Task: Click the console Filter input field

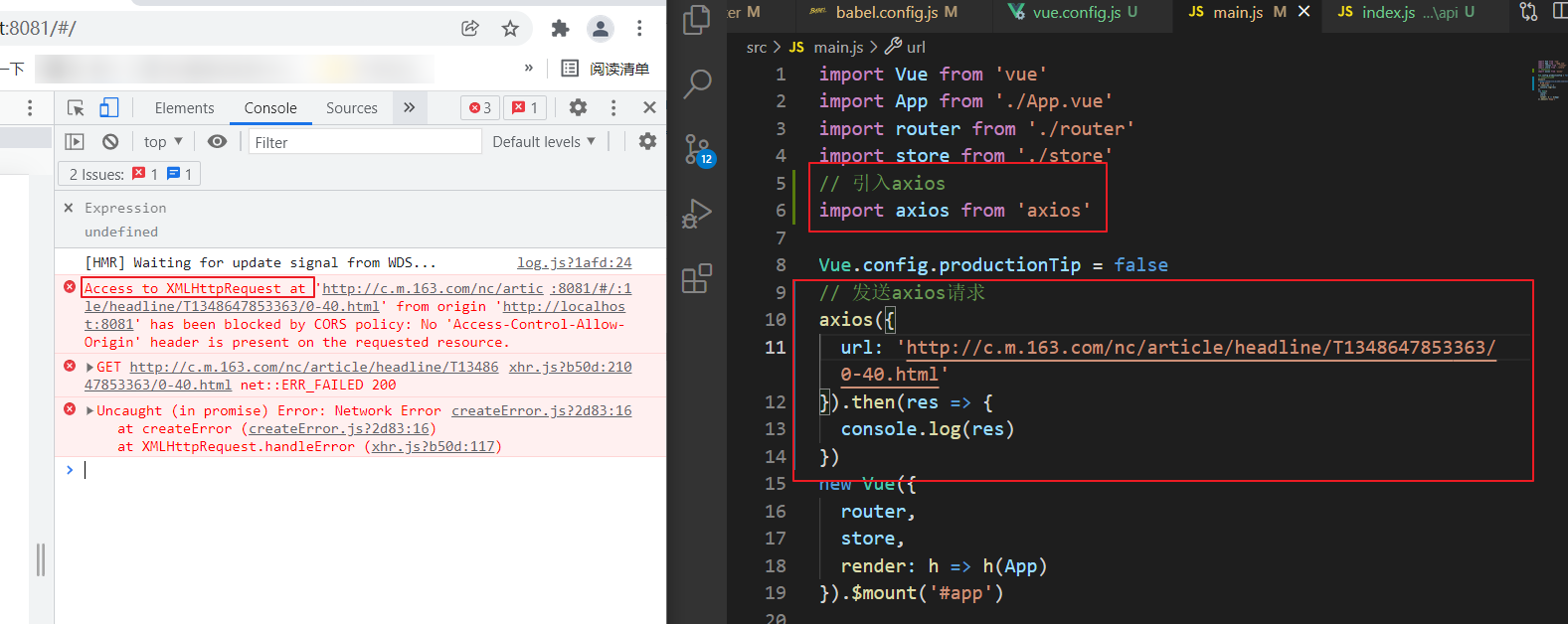Action: tap(364, 142)
